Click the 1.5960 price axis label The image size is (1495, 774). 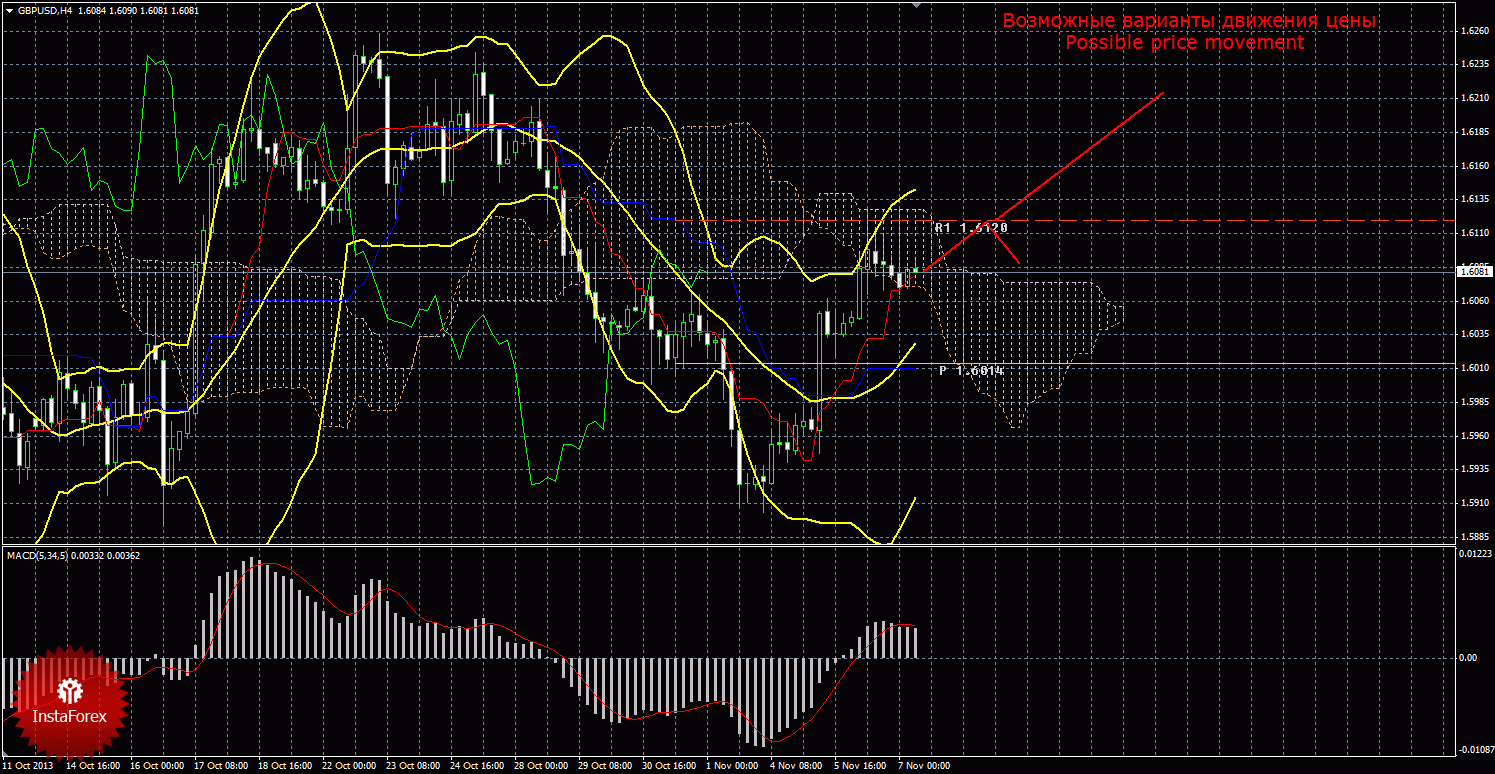pos(1473,436)
